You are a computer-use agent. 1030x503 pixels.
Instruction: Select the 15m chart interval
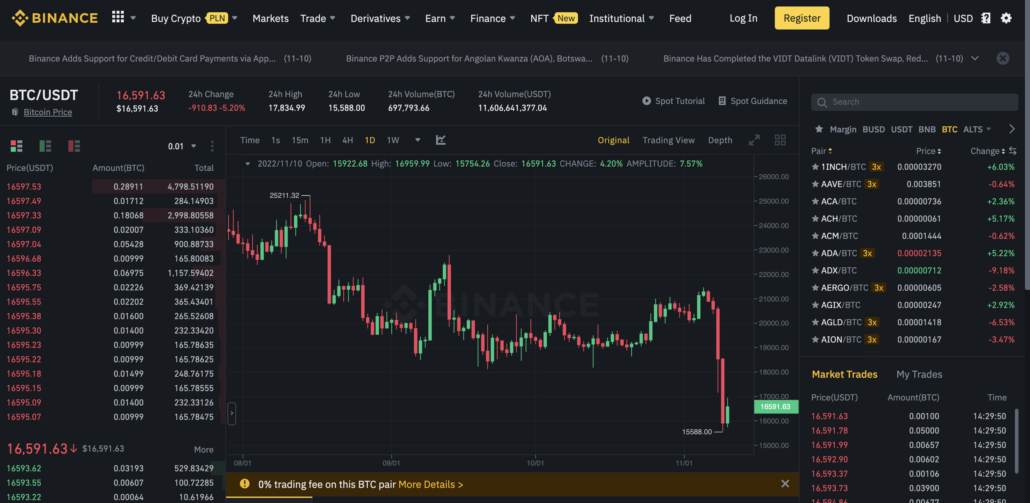(x=300, y=140)
